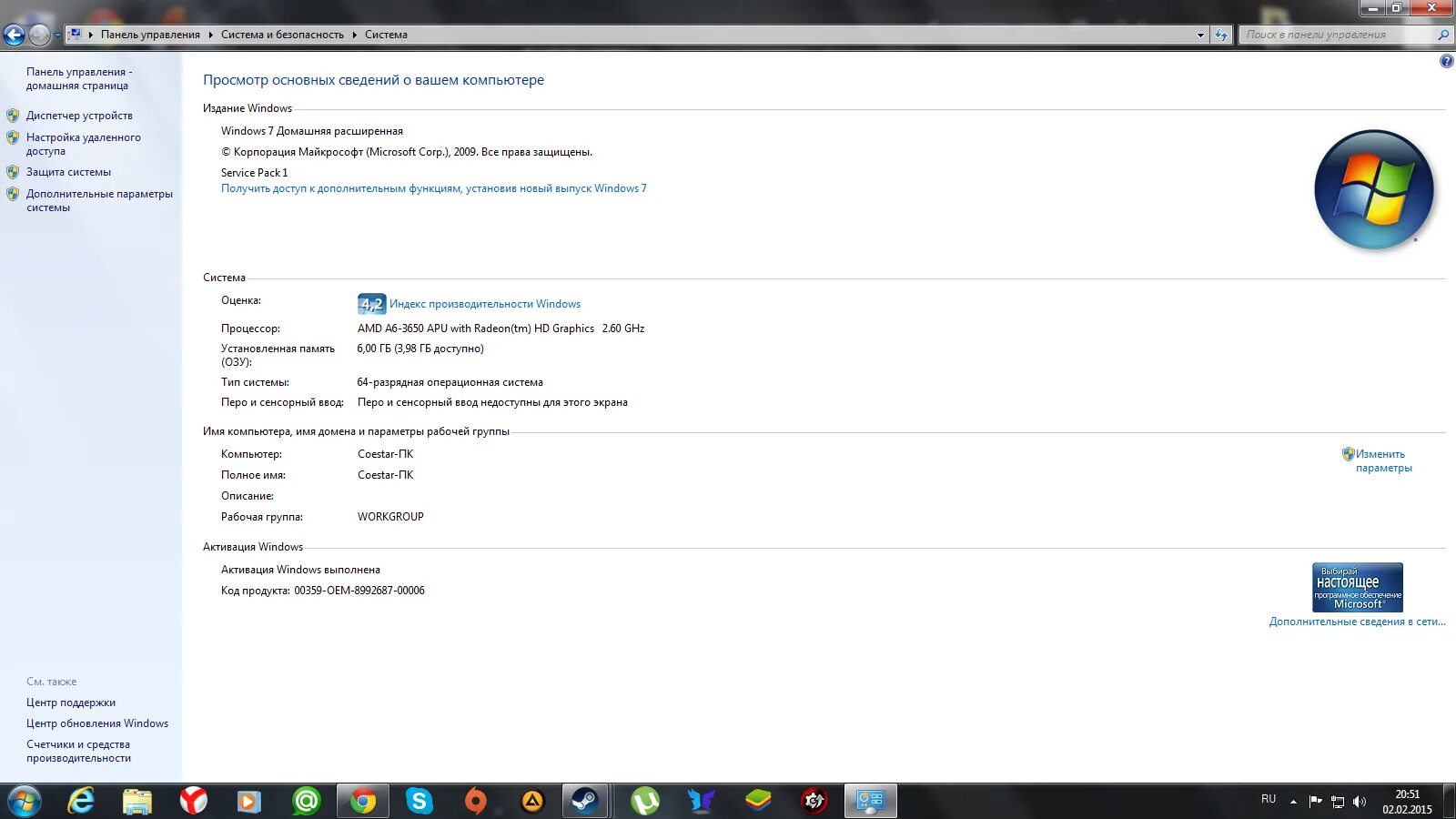
Task: Open Центр обновления Windows
Action: point(97,723)
